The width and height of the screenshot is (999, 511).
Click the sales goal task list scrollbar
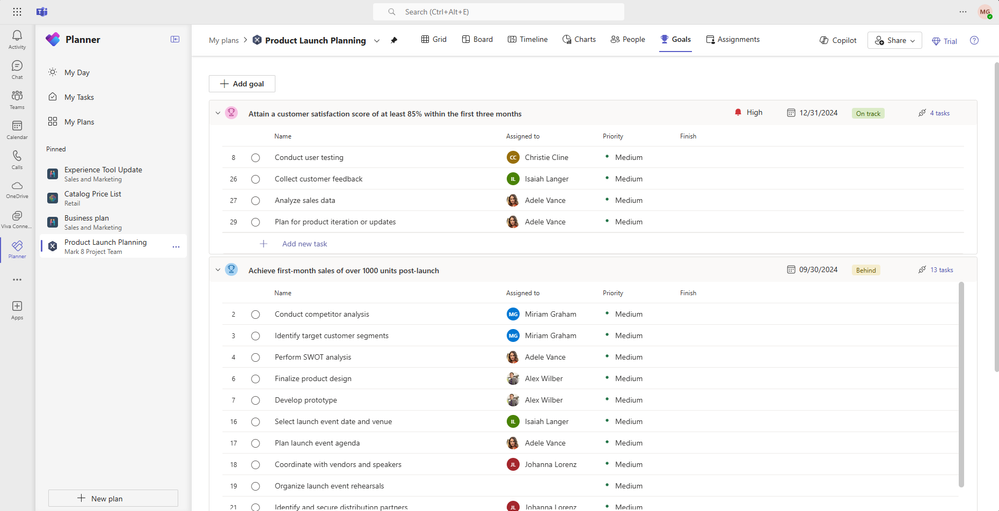point(961,385)
